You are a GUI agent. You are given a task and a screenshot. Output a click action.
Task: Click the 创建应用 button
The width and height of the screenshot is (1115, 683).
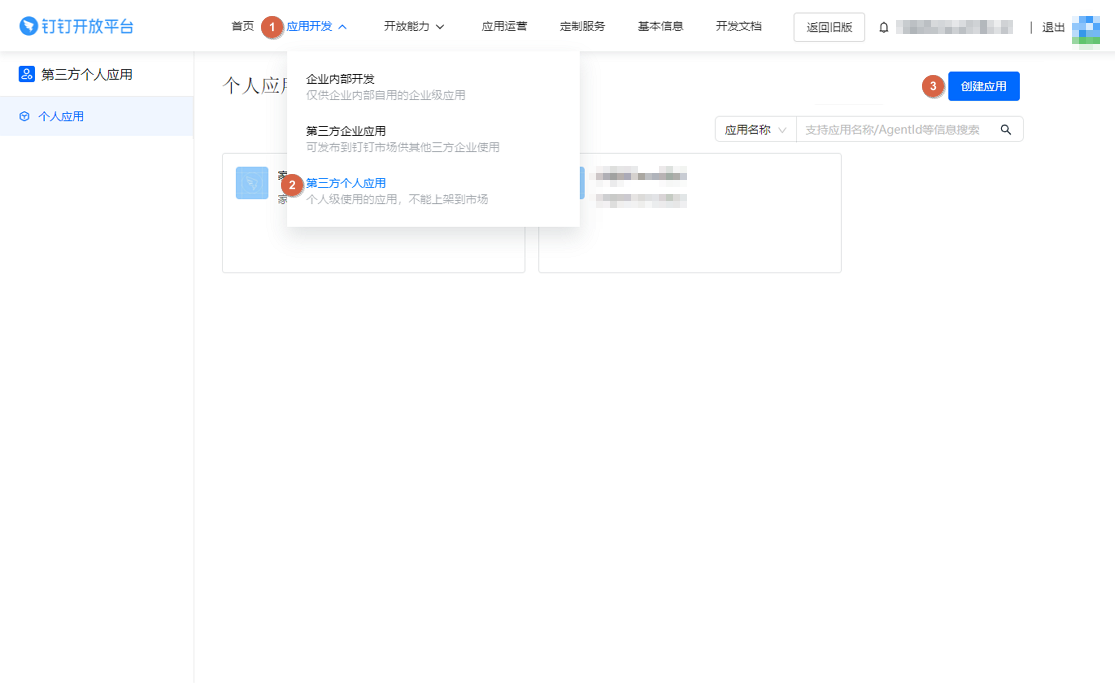[983, 87]
